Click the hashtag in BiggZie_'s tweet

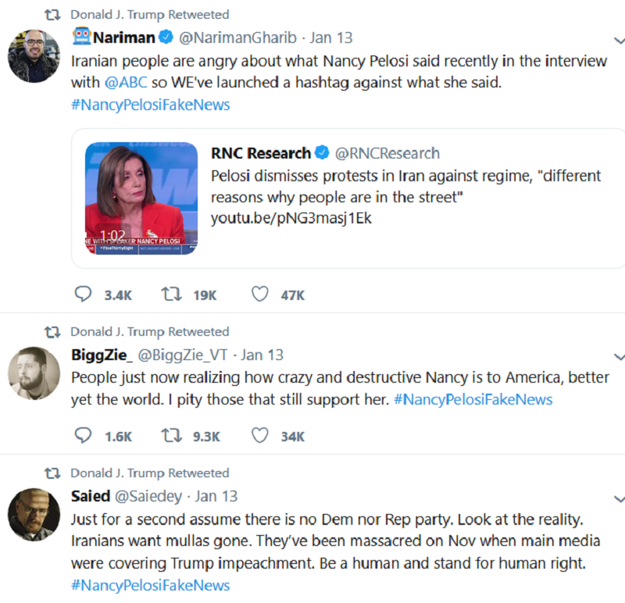[473, 399]
